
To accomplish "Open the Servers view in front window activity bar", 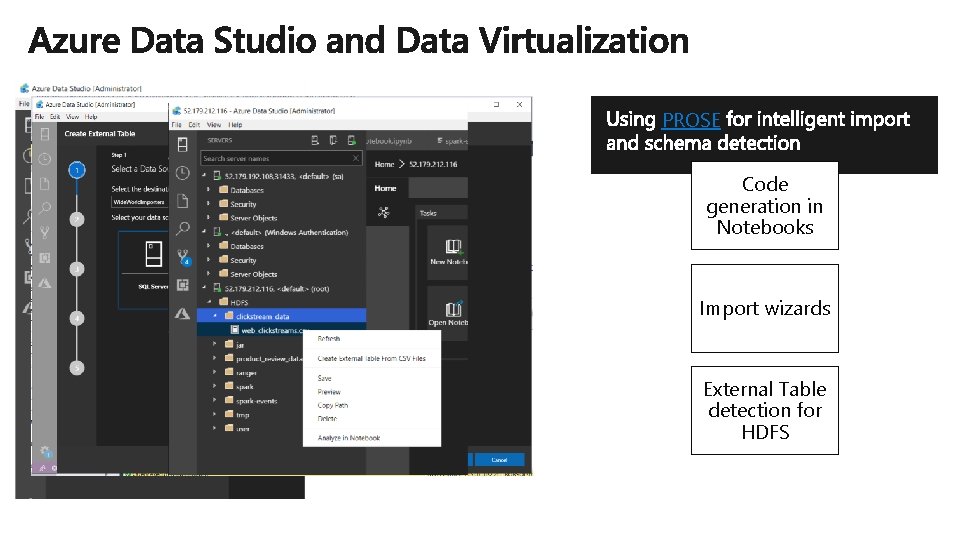I will coord(182,144).
